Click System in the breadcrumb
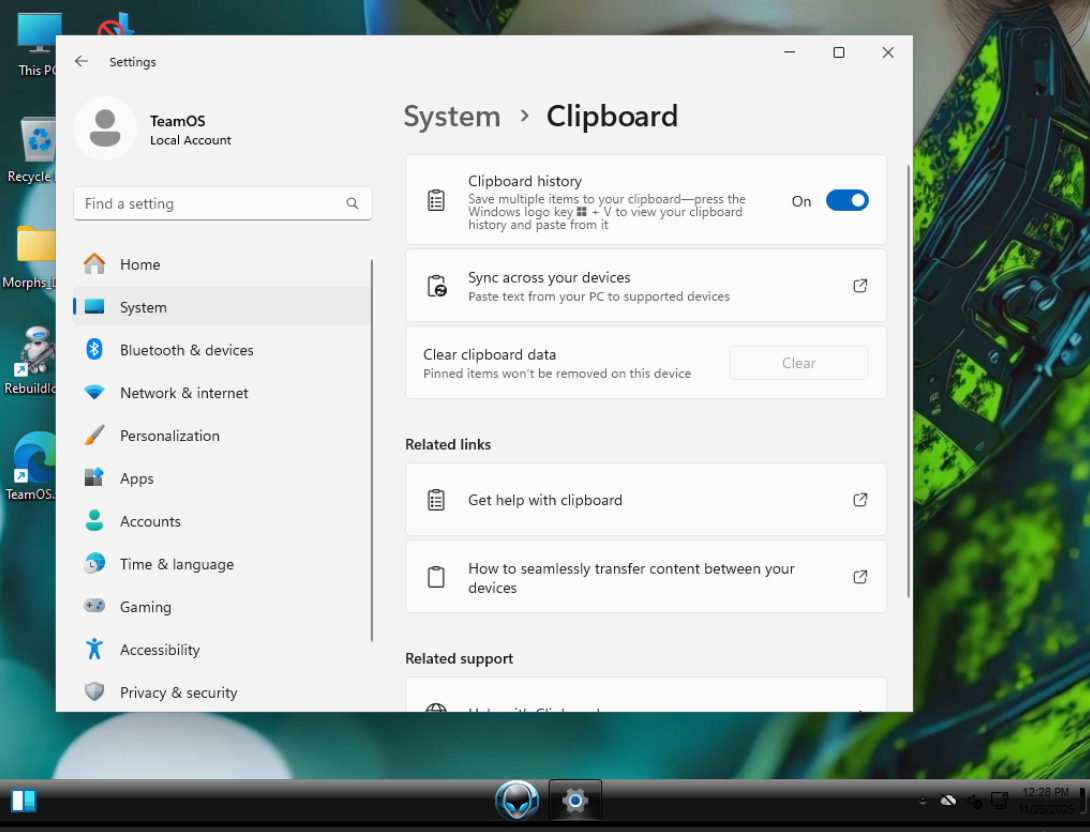Image resolution: width=1090 pixels, height=832 pixels. pyautogui.click(x=452, y=116)
